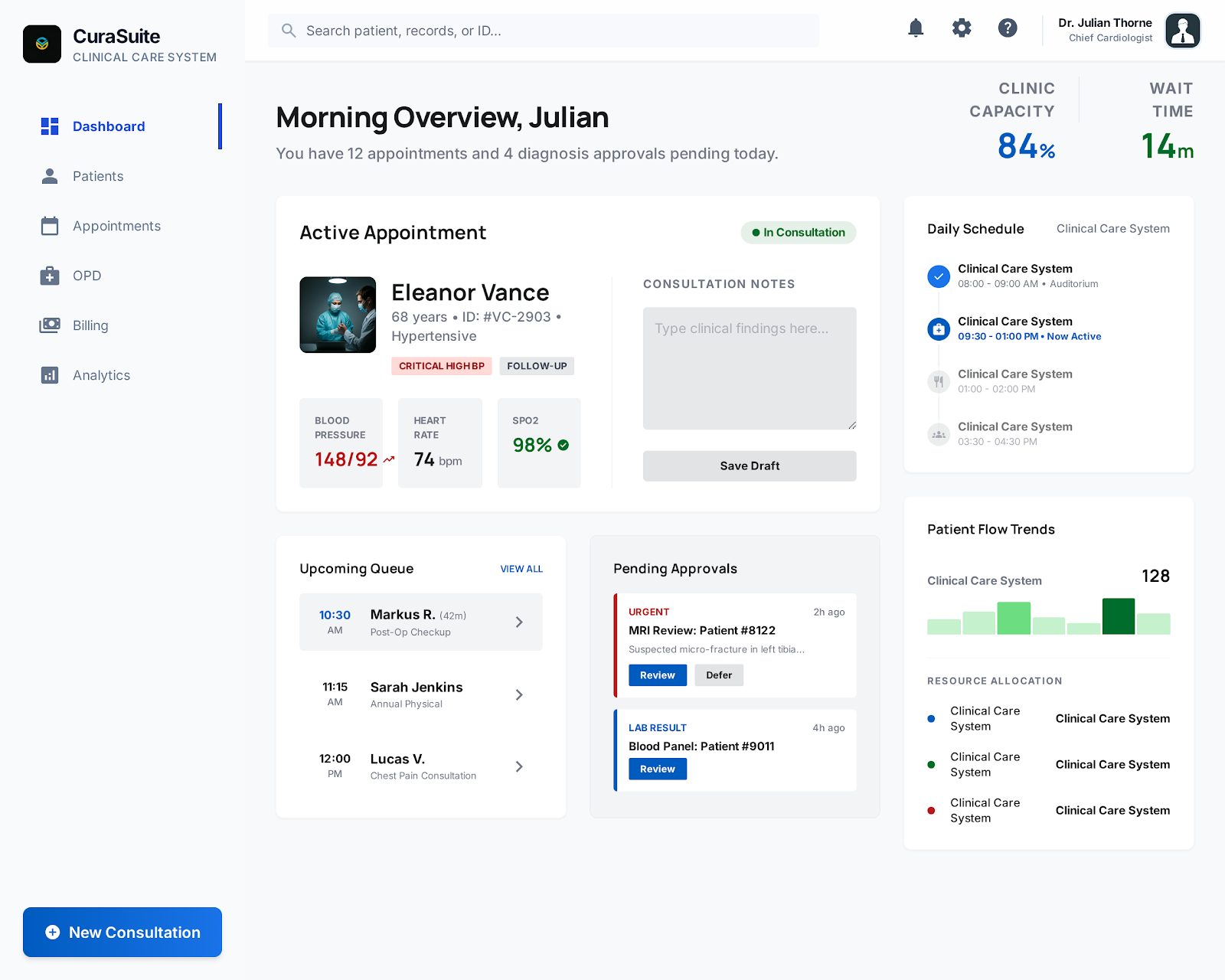The image size is (1225, 980).
Task: Click the search magnifier icon
Action: tap(289, 31)
